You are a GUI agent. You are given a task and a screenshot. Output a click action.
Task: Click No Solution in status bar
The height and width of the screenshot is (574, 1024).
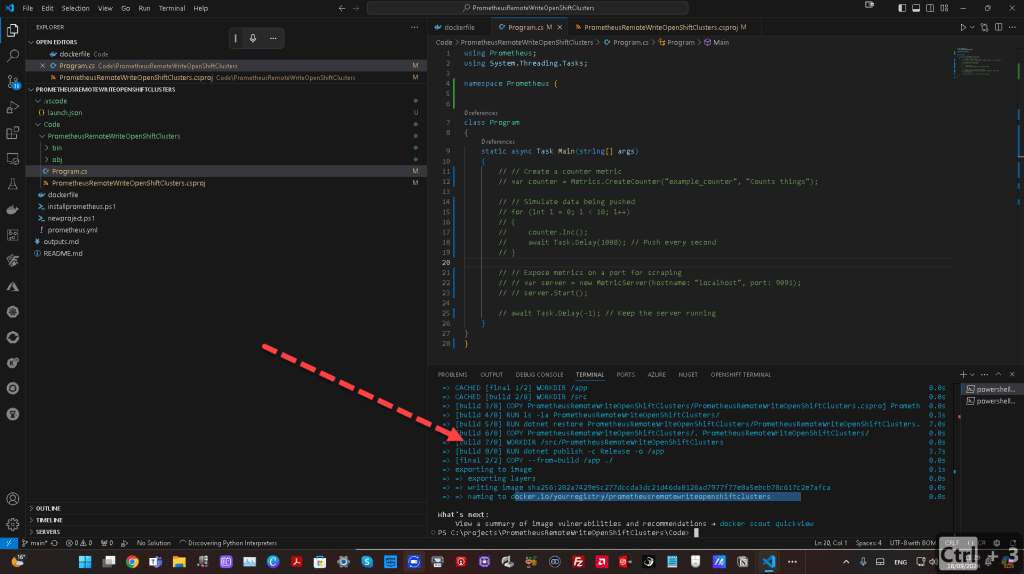[153, 543]
